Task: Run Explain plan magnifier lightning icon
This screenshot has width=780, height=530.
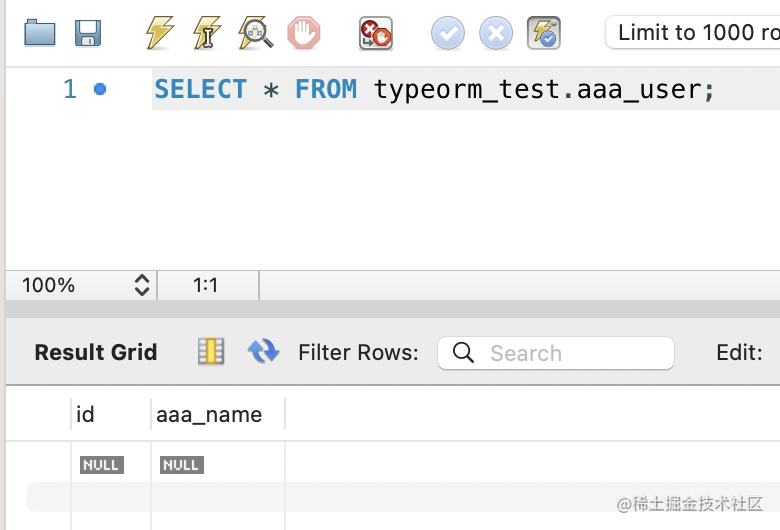Action: (256, 33)
